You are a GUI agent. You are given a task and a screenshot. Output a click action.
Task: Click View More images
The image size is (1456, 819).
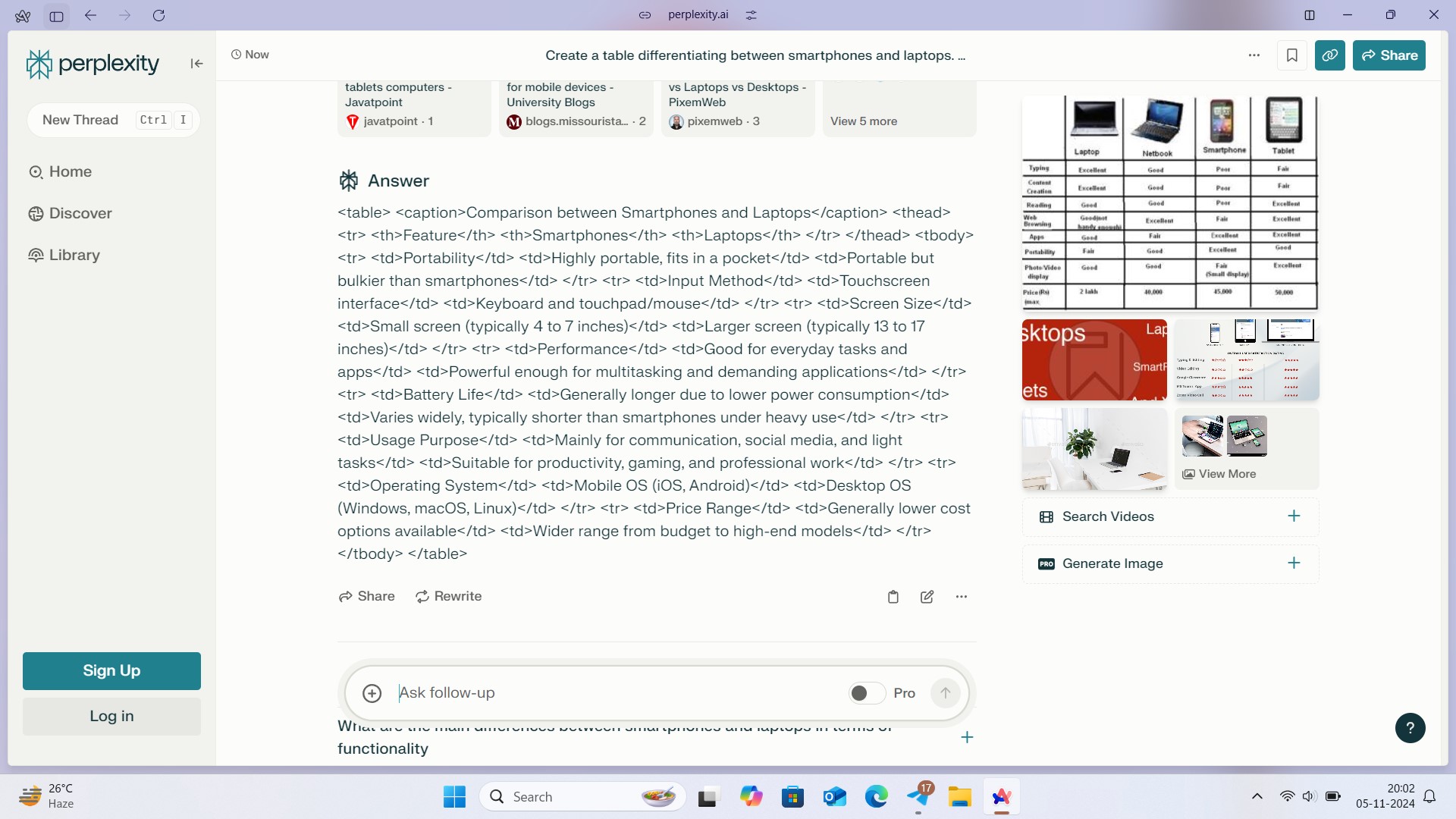tap(1247, 449)
